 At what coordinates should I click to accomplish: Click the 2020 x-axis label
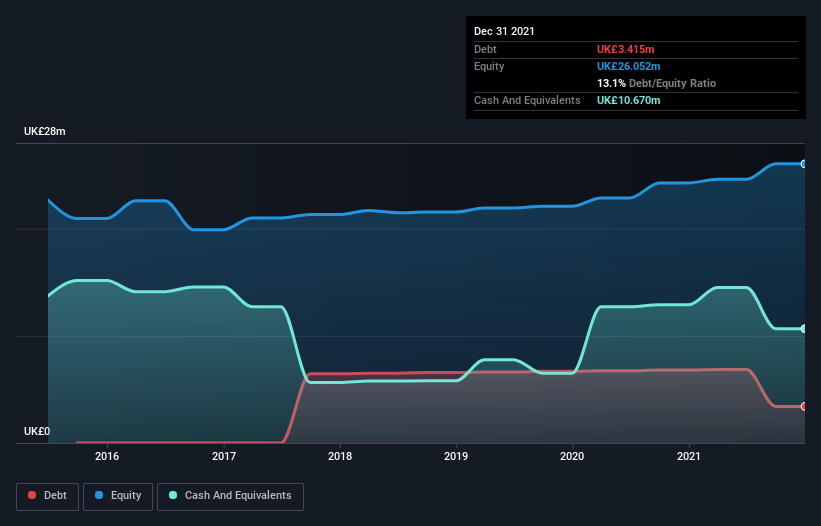click(x=572, y=456)
